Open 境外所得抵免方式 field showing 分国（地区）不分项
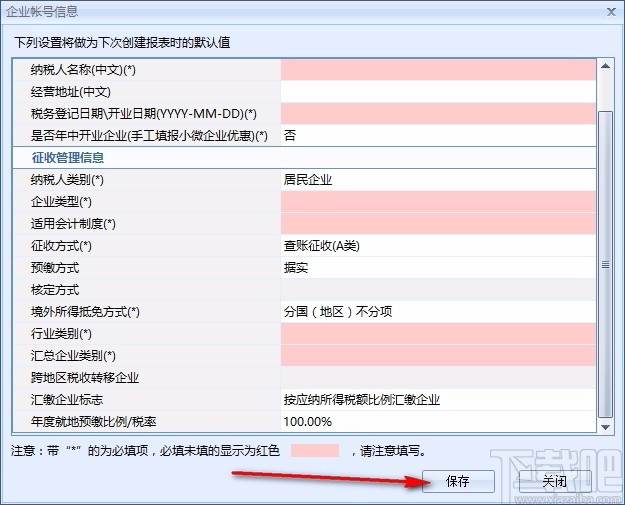The image size is (625, 505). click(x=438, y=312)
